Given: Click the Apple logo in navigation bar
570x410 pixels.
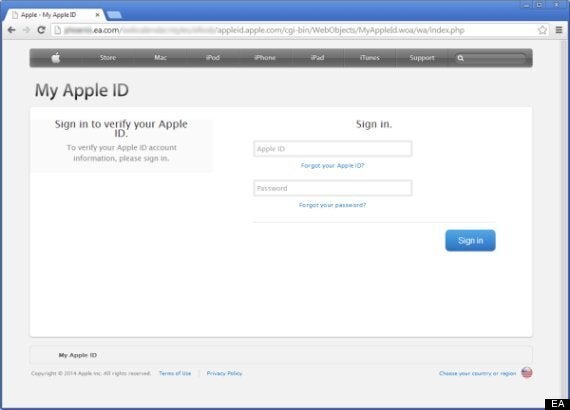Looking at the screenshot, I should tap(56, 58).
